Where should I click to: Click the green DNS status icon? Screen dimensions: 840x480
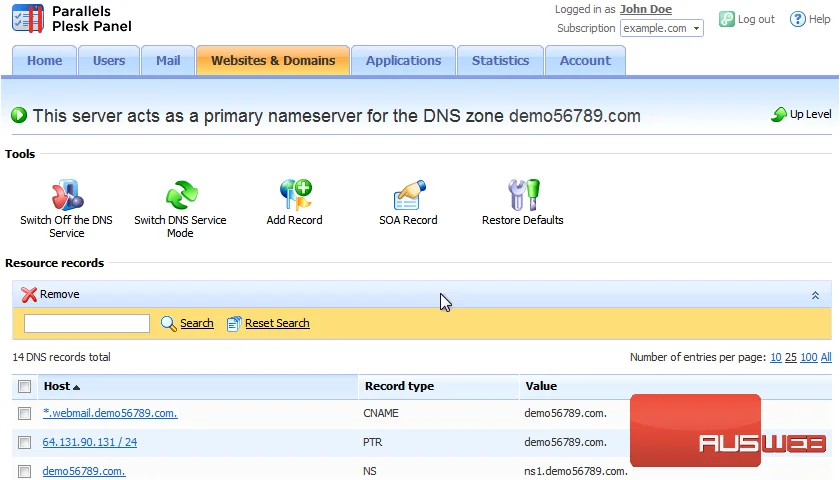(19, 115)
